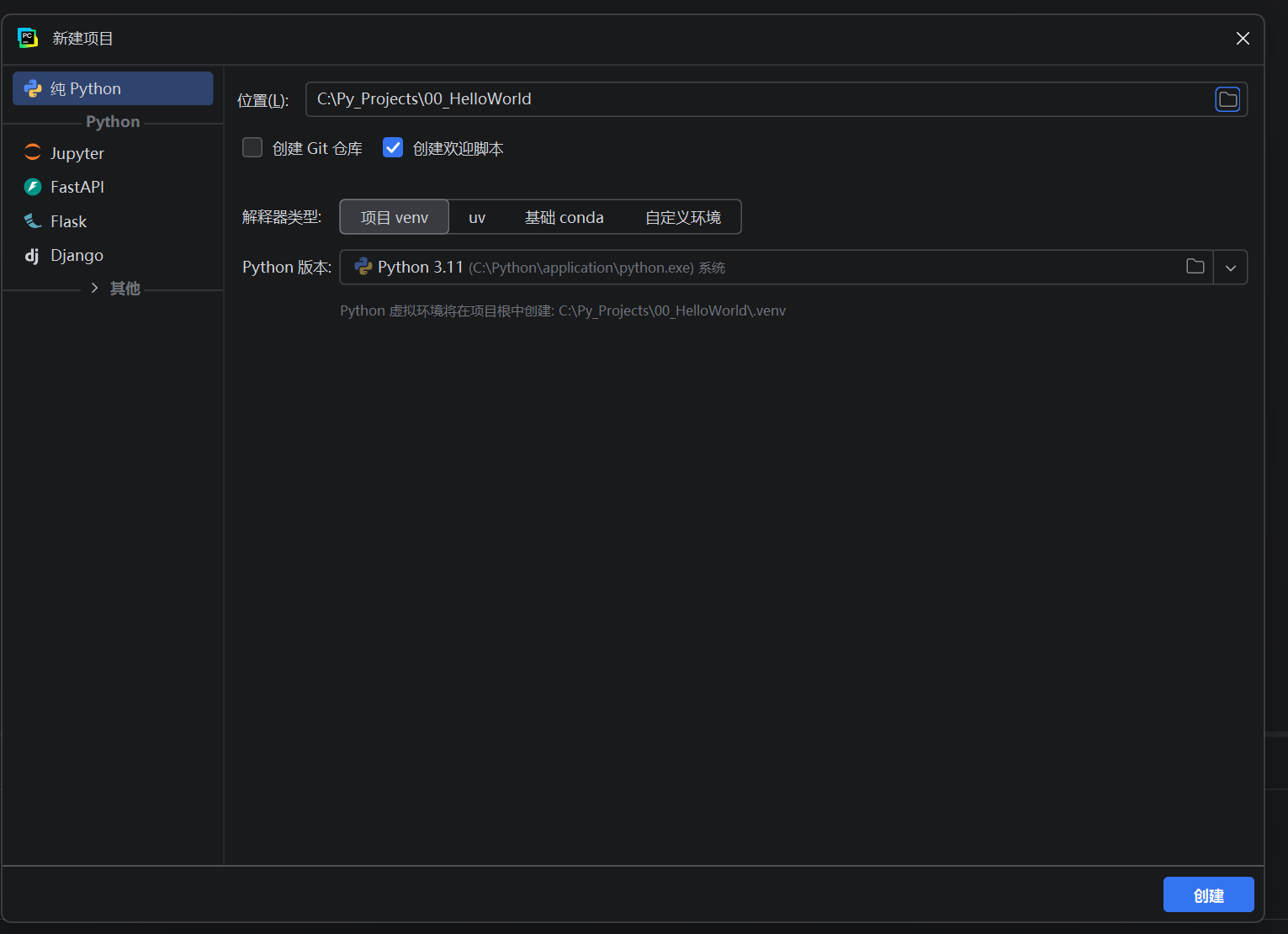Choose 基础 conda interpreter type

[564, 217]
